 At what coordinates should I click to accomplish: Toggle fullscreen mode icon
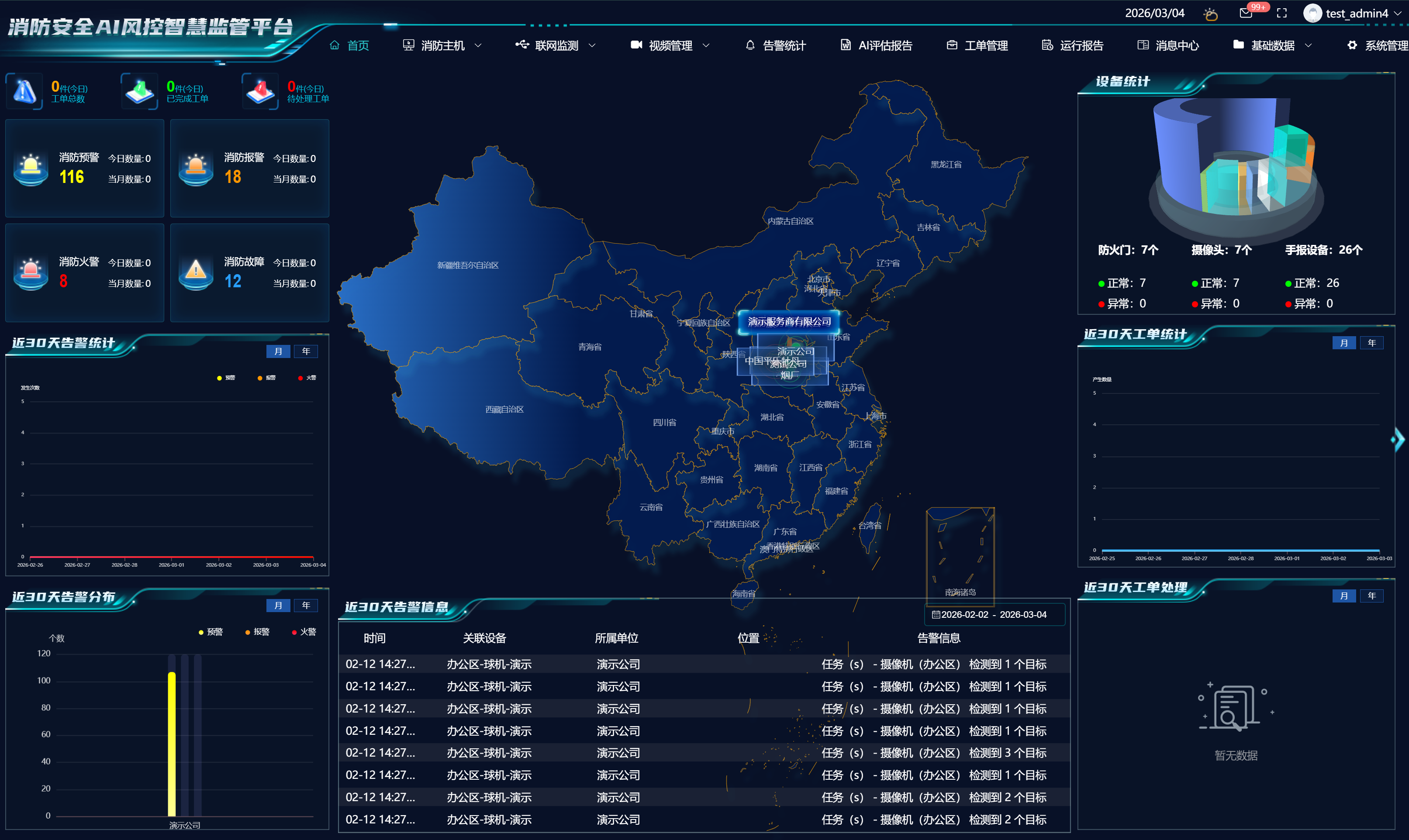point(1281,13)
